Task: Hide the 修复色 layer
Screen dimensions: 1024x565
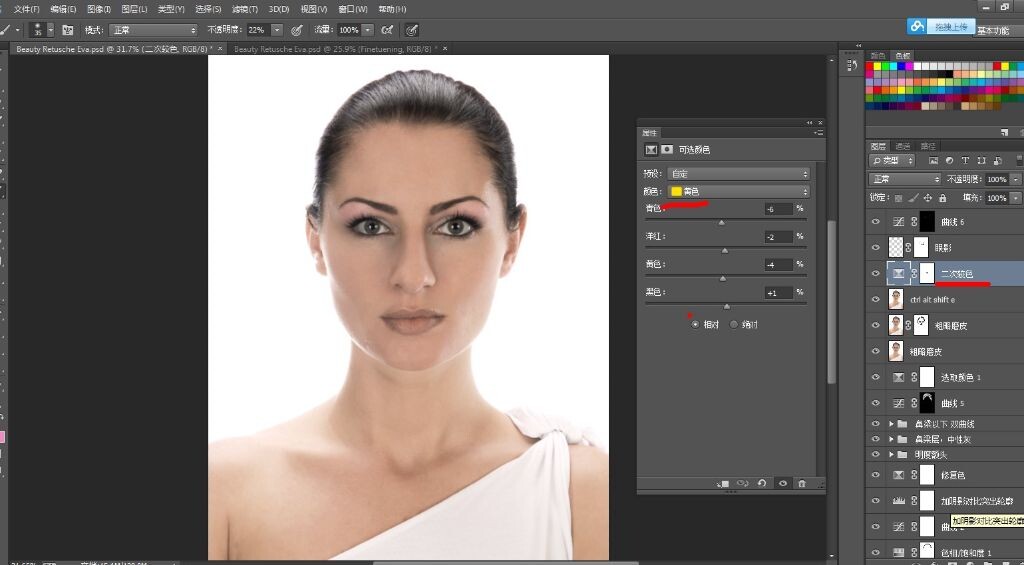Action: tap(876, 475)
